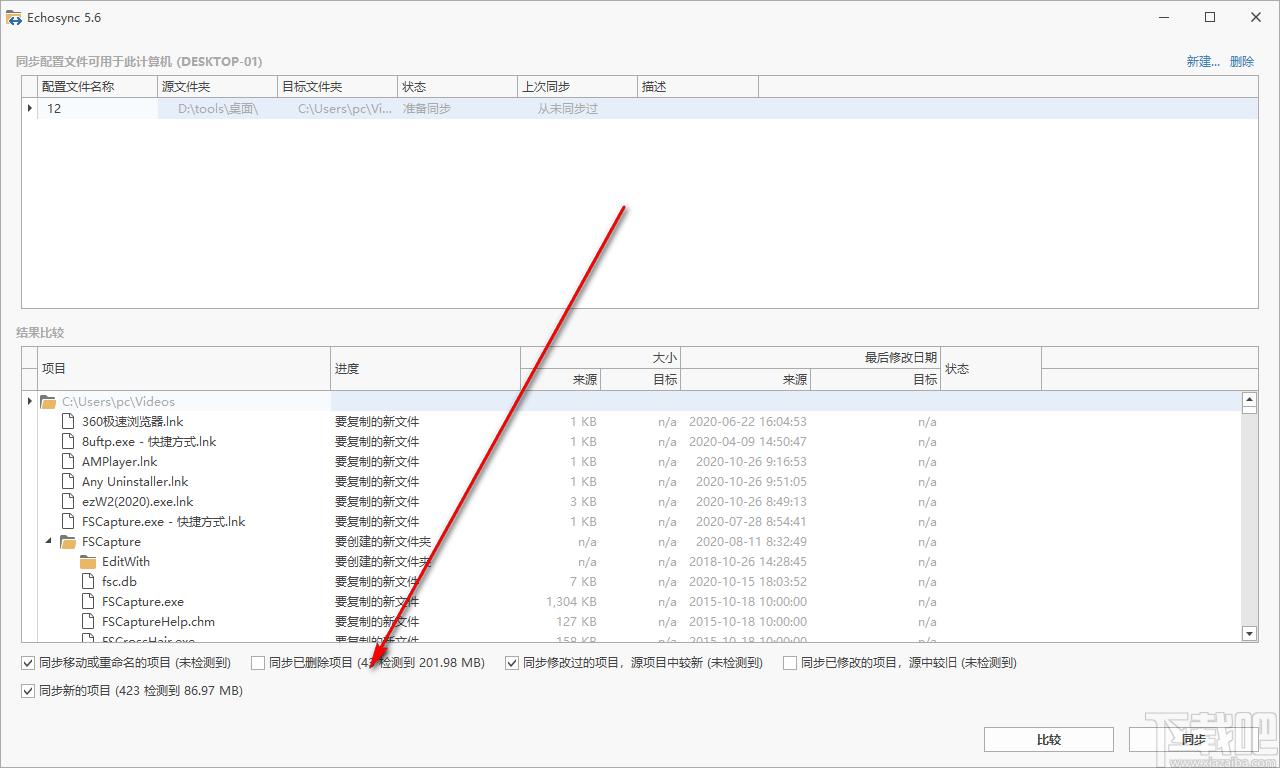Click the 比较 button

click(1048, 740)
